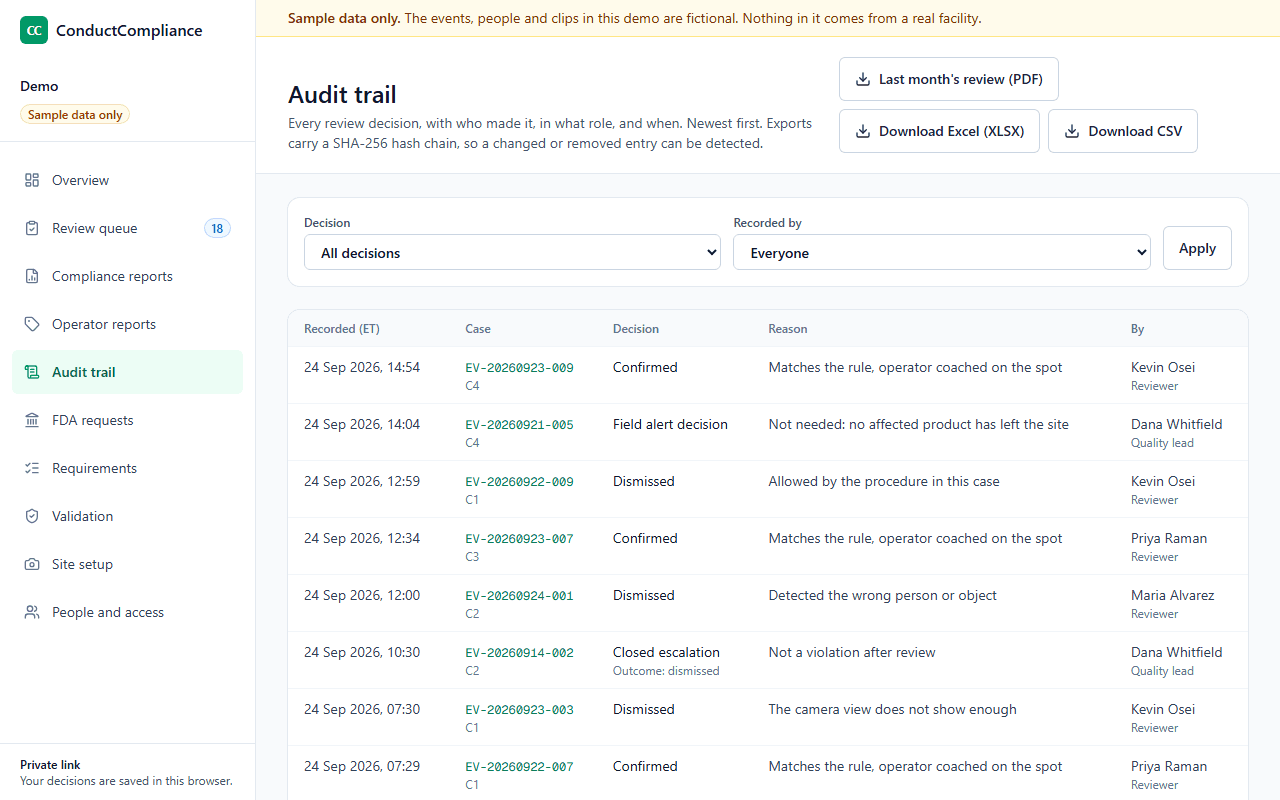Open case EV-20260922-007

click(x=519, y=767)
